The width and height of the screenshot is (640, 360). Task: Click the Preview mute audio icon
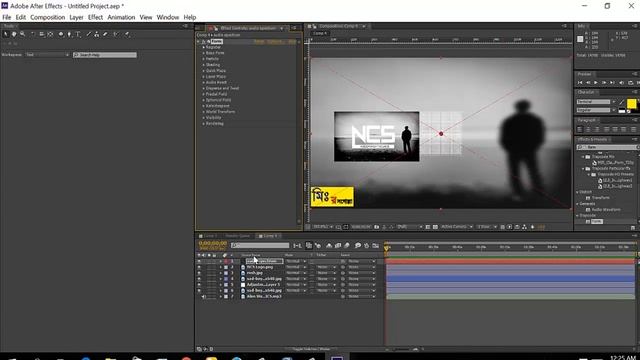(x=621, y=83)
